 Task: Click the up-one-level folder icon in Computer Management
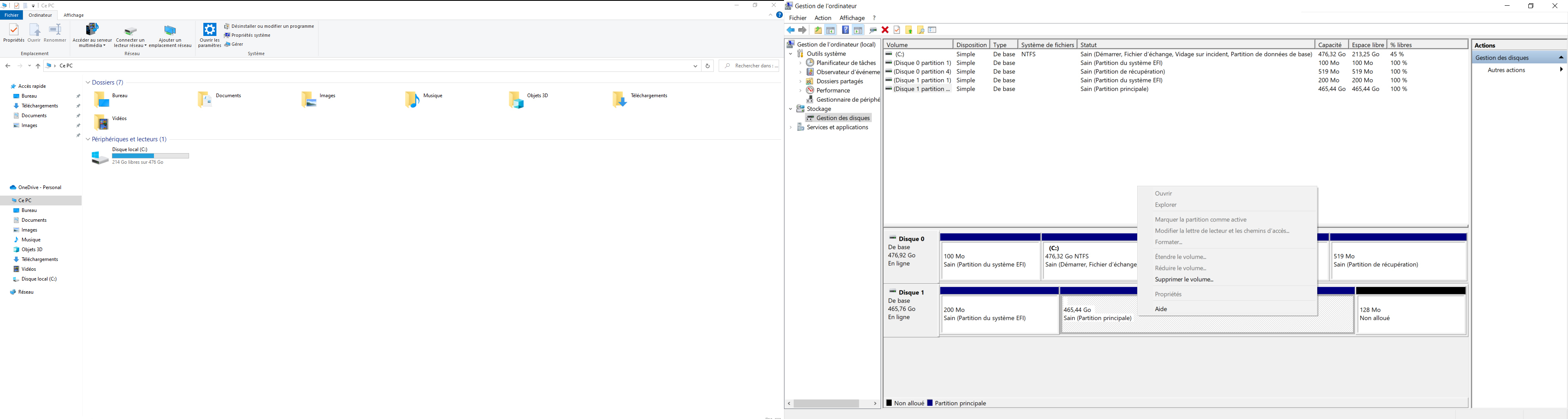click(x=818, y=31)
